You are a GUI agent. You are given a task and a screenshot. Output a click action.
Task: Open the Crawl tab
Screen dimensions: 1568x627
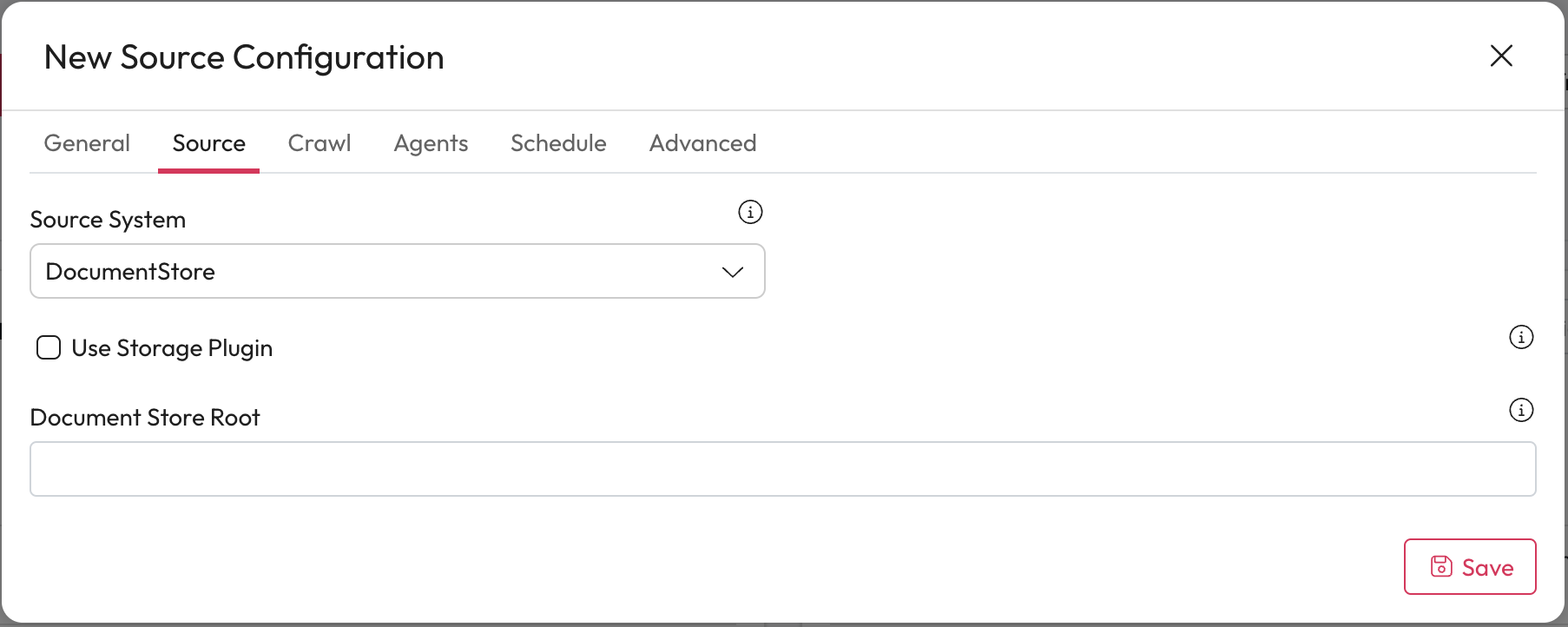[x=320, y=143]
